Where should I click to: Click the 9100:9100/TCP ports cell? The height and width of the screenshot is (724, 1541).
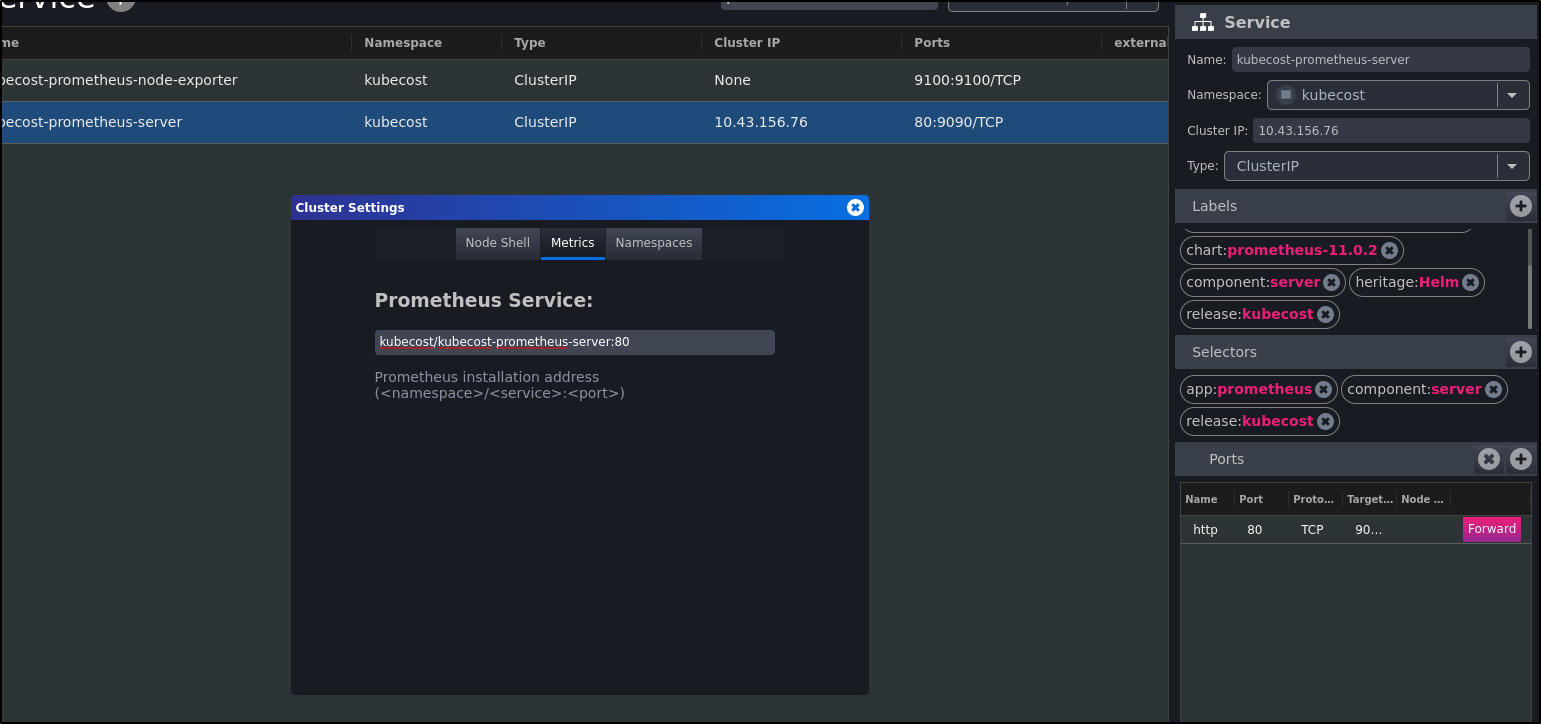[x=967, y=80]
